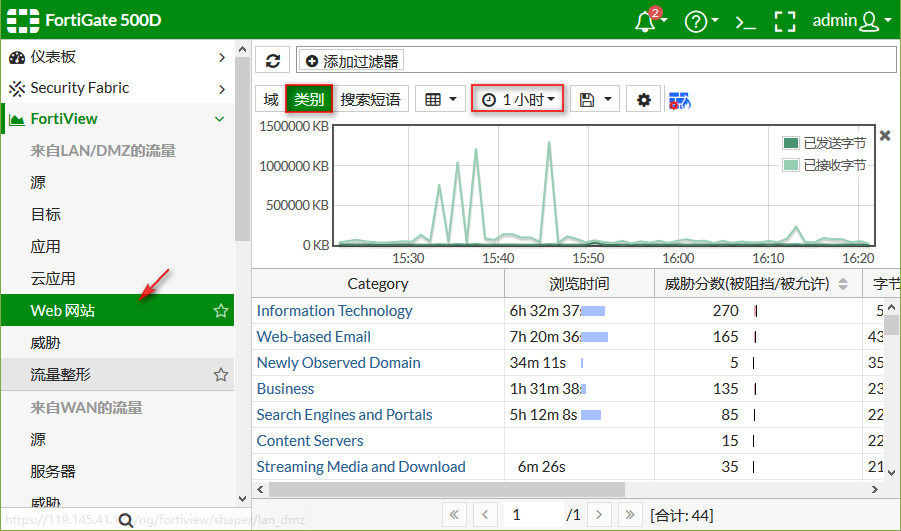Click the 合计: 44 total text
Screen dimensions: 901x531
click(x=681, y=515)
